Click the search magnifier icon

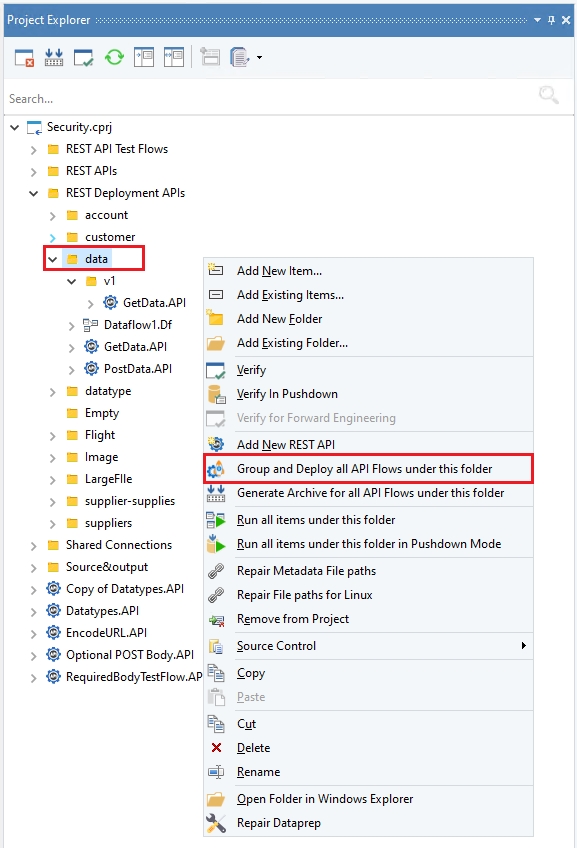pyautogui.click(x=548, y=95)
